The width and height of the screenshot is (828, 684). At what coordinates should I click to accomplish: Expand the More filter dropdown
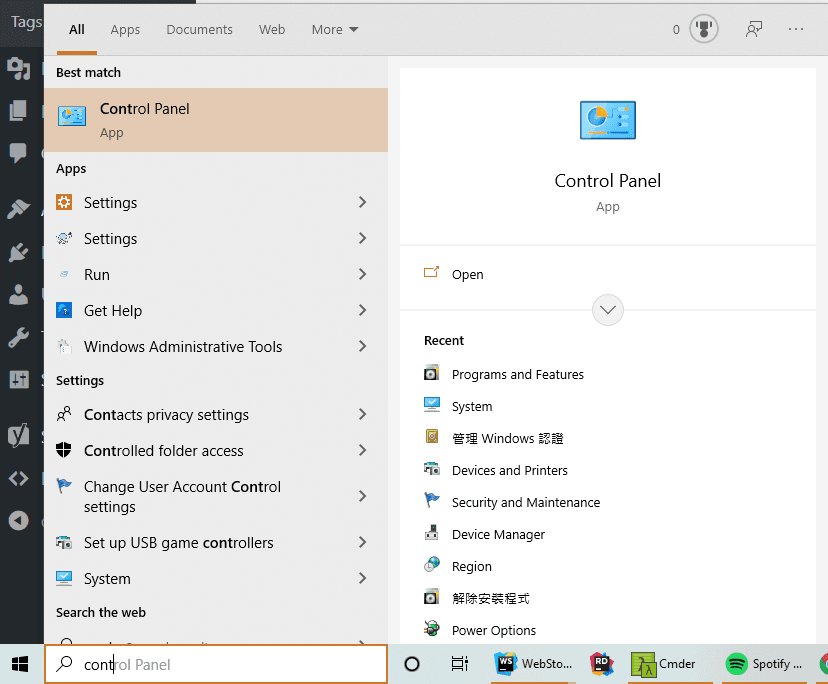(x=334, y=30)
